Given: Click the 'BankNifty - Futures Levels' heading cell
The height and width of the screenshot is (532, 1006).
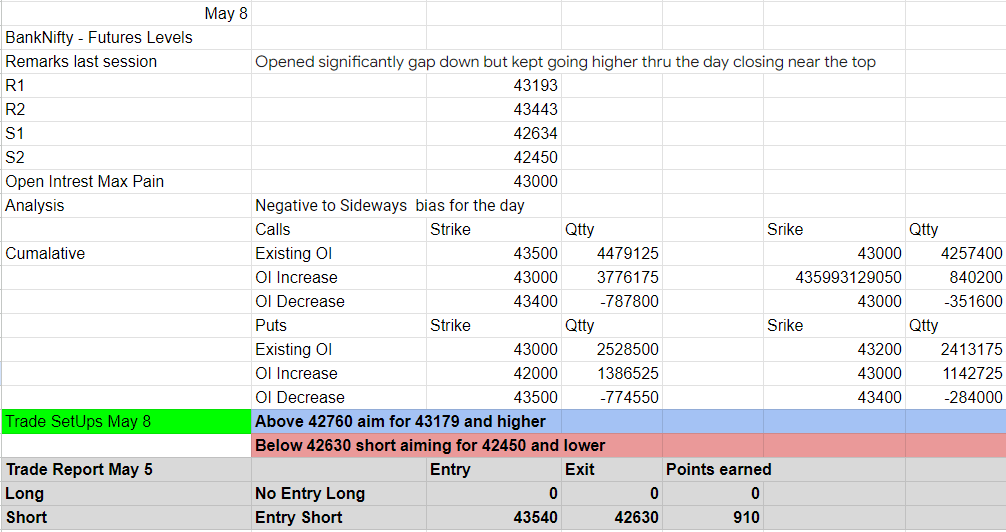Looking at the screenshot, I should point(126,38).
